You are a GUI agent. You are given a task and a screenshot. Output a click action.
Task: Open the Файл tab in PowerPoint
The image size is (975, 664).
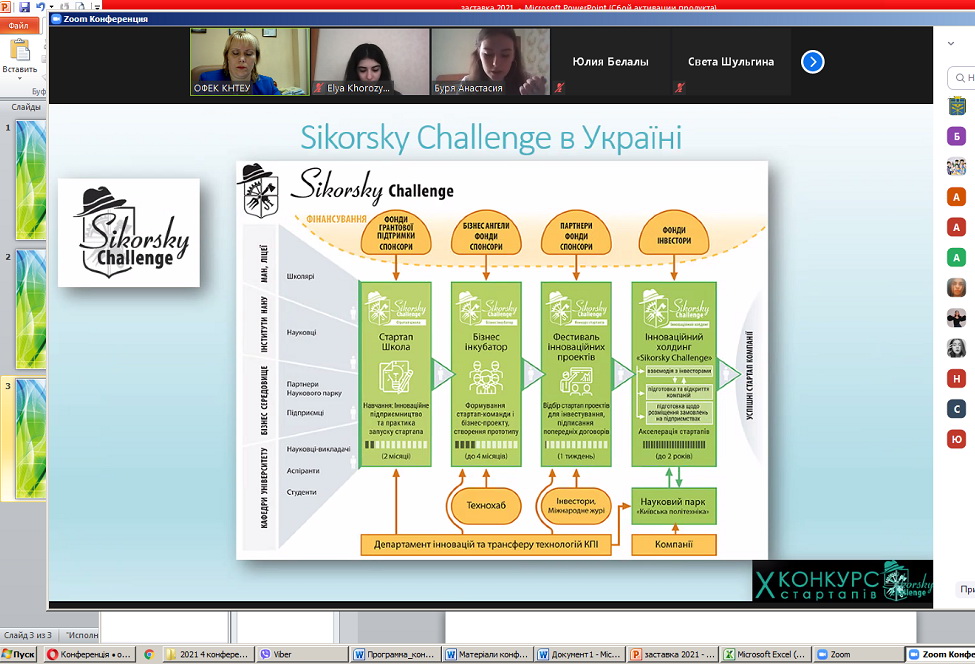point(19,25)
